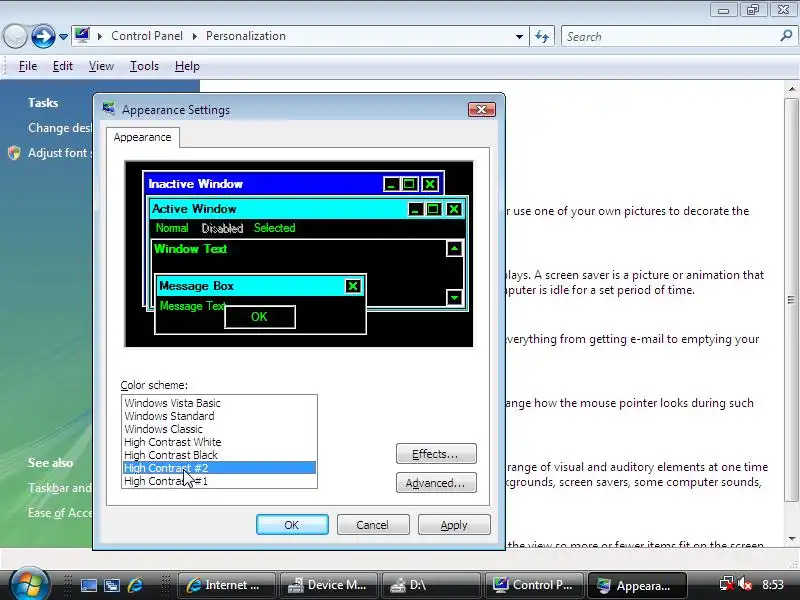Click Switch between windows quick launch icon
Viewport: 800px width, 600px height.
click(x=112, y=585)
